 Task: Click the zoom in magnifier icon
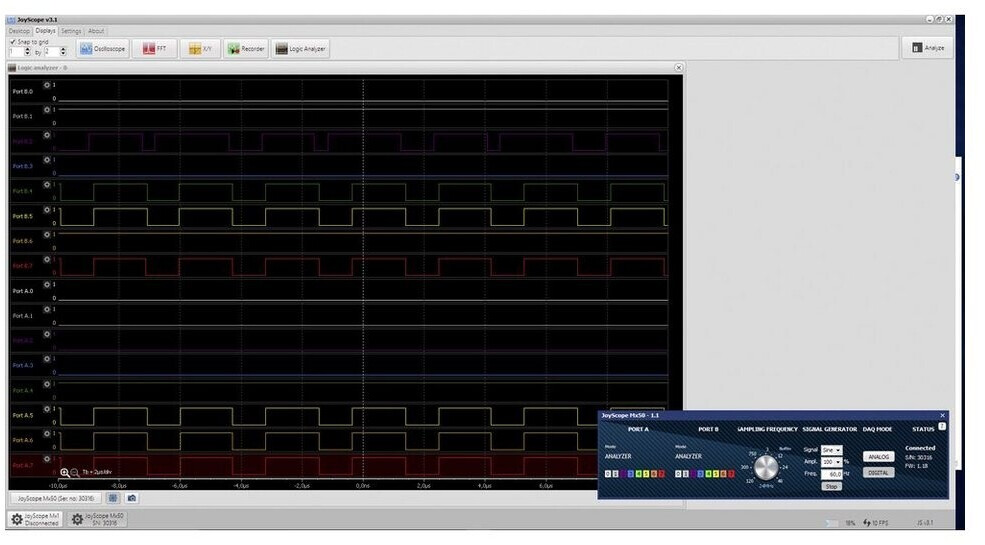tap(65, 472)
